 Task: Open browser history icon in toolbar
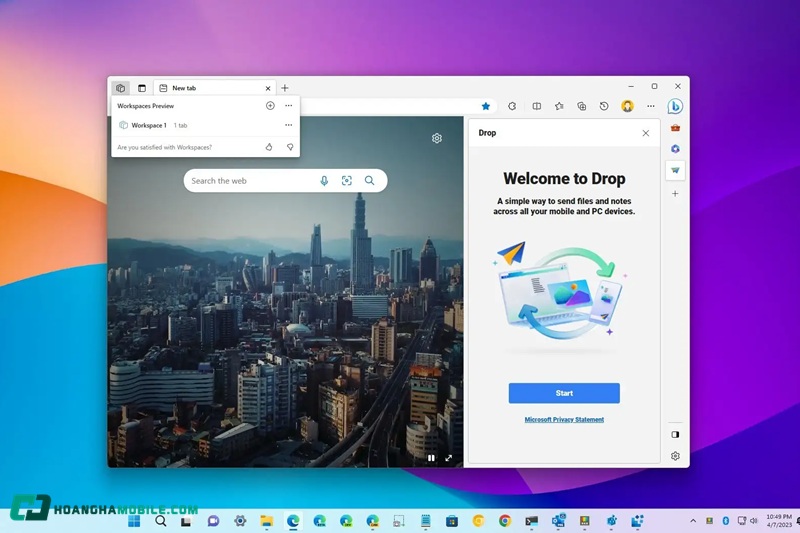point(604,106)
